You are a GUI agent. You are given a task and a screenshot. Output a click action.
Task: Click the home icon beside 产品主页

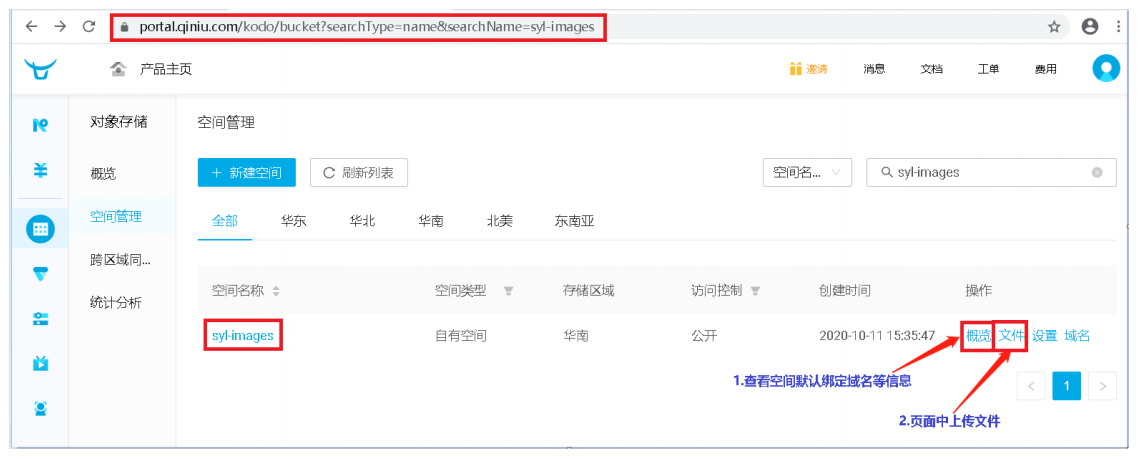(118, 69)
